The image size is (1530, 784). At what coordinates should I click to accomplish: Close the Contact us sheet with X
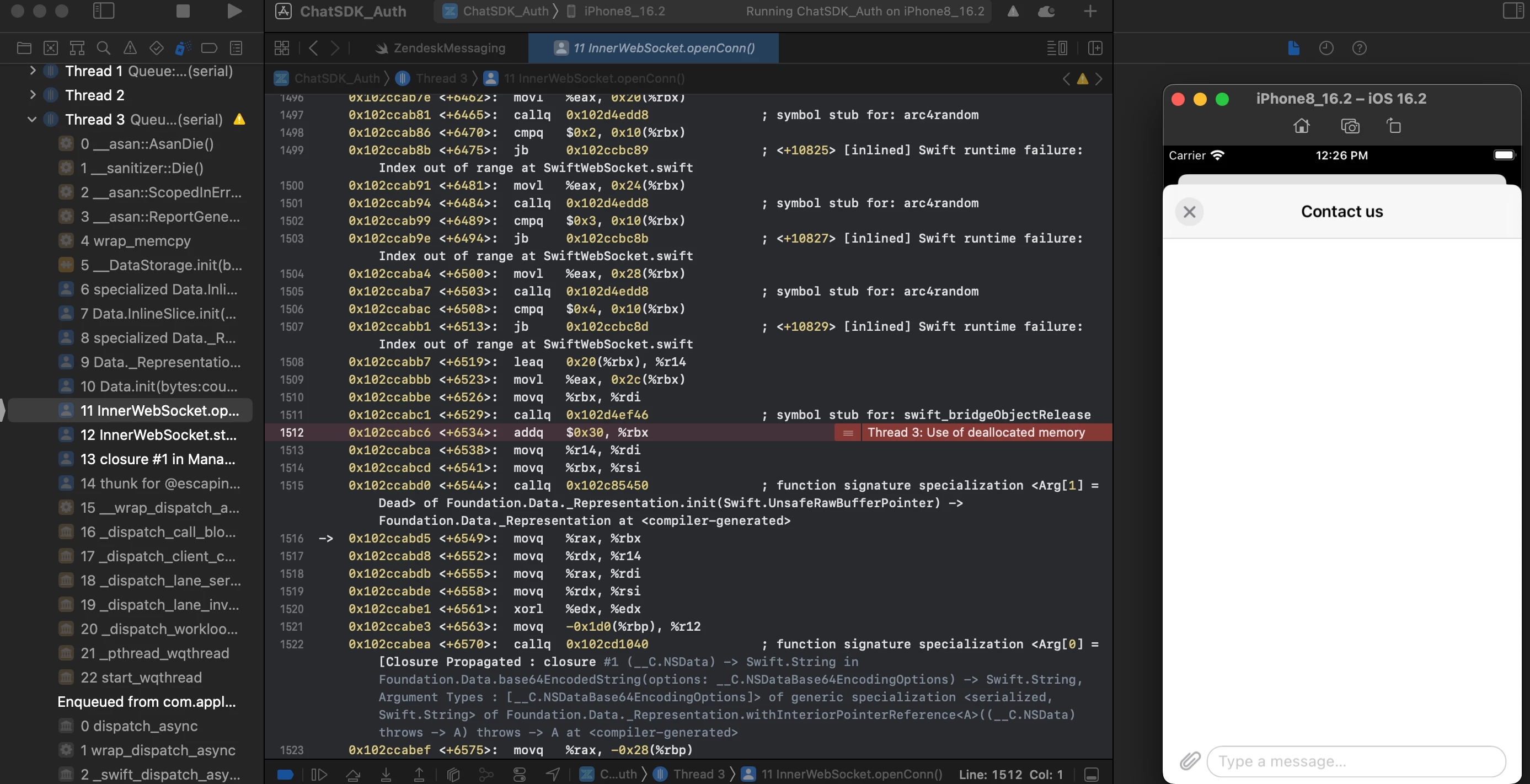[x=1189, y=212]
